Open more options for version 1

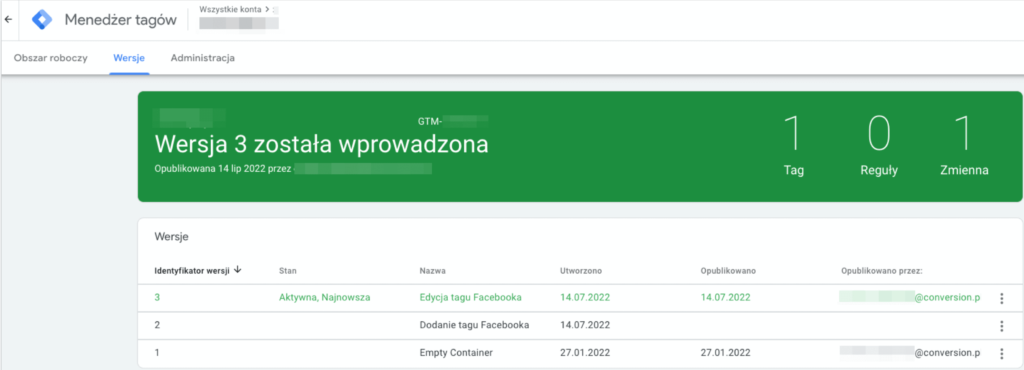(x=1001, y=353)
